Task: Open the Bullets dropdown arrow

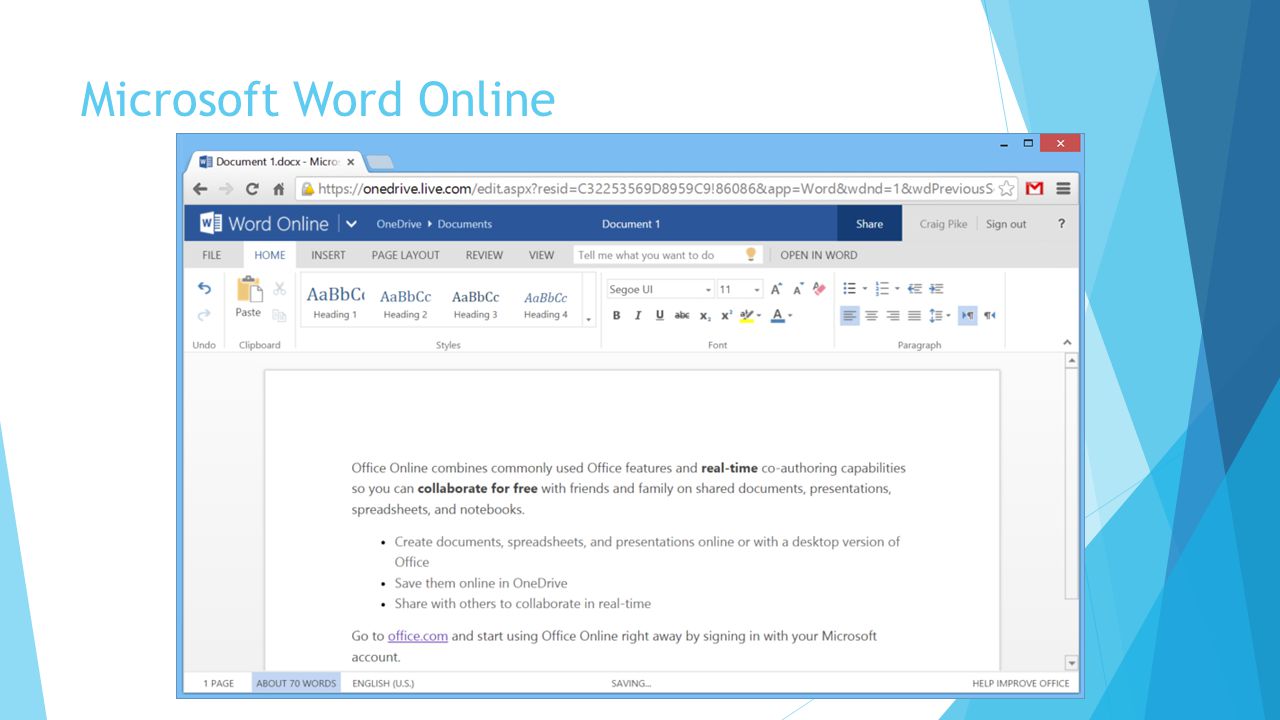Action: tap(865, 289)
